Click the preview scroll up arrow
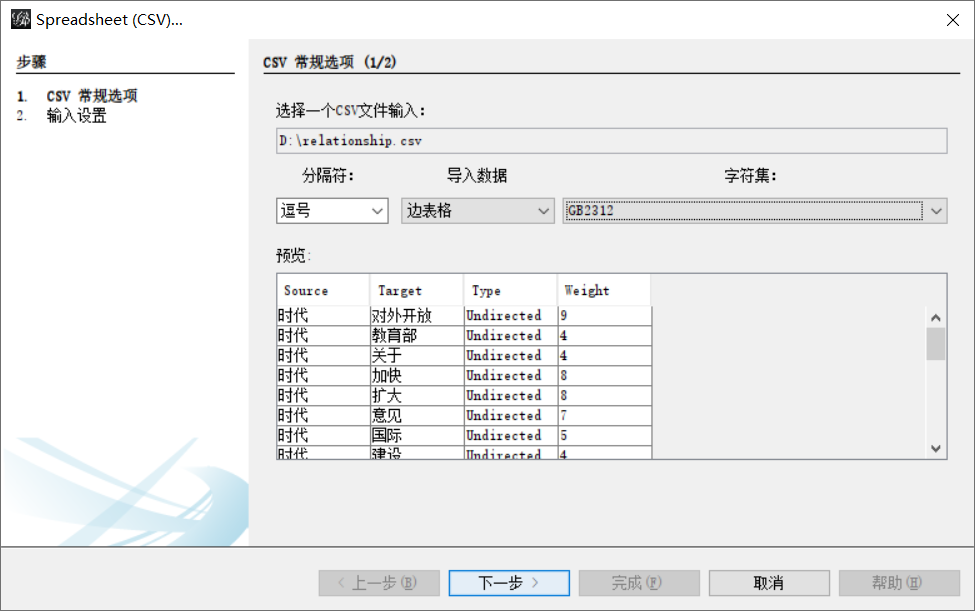 [936, 318]
